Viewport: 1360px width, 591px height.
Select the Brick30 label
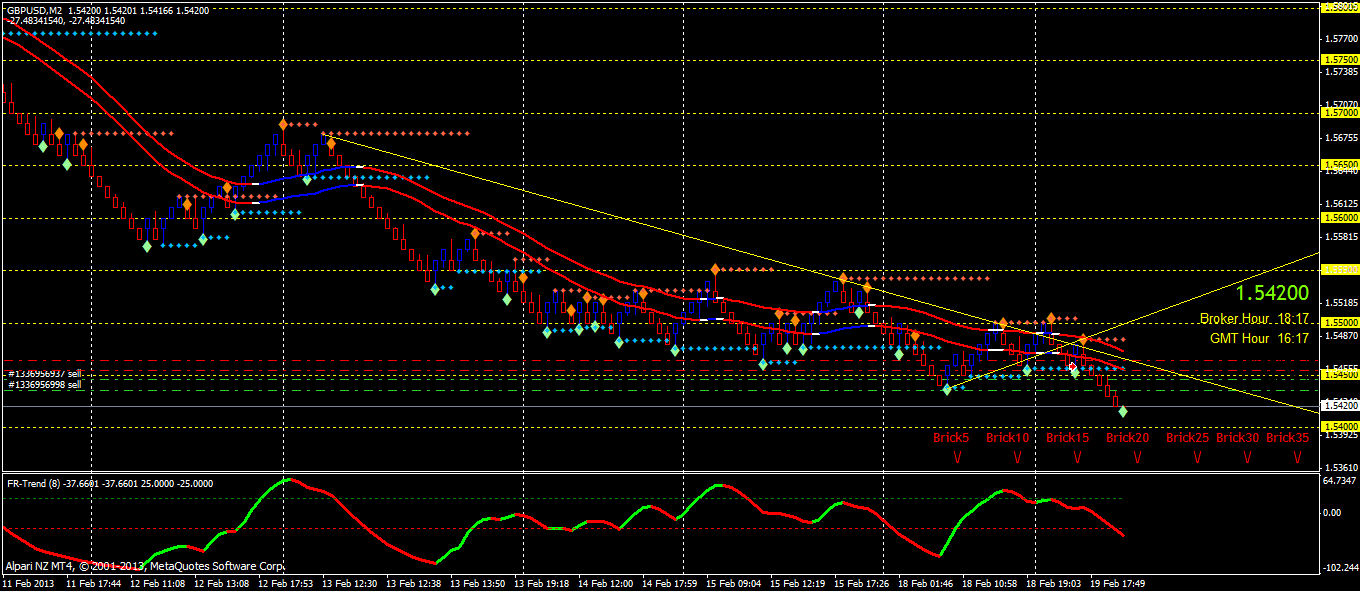point(1237,437)
